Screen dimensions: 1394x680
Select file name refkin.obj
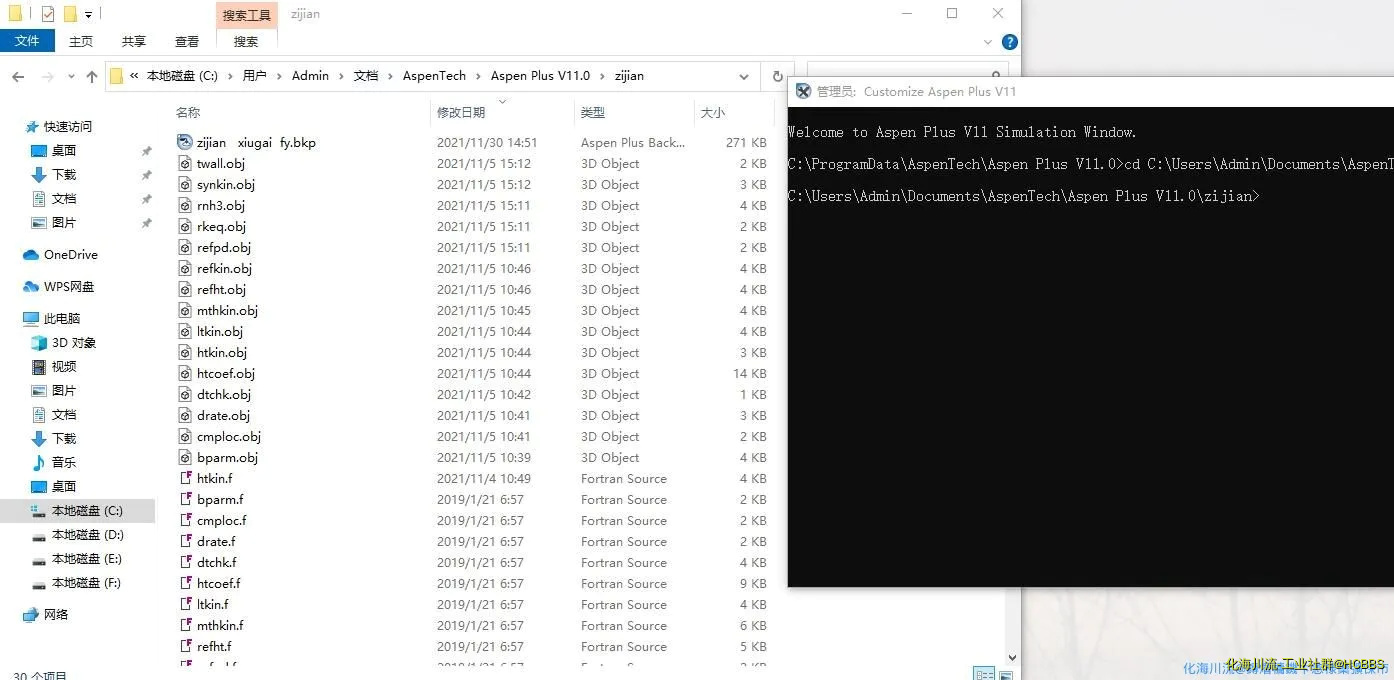[224, 268]
